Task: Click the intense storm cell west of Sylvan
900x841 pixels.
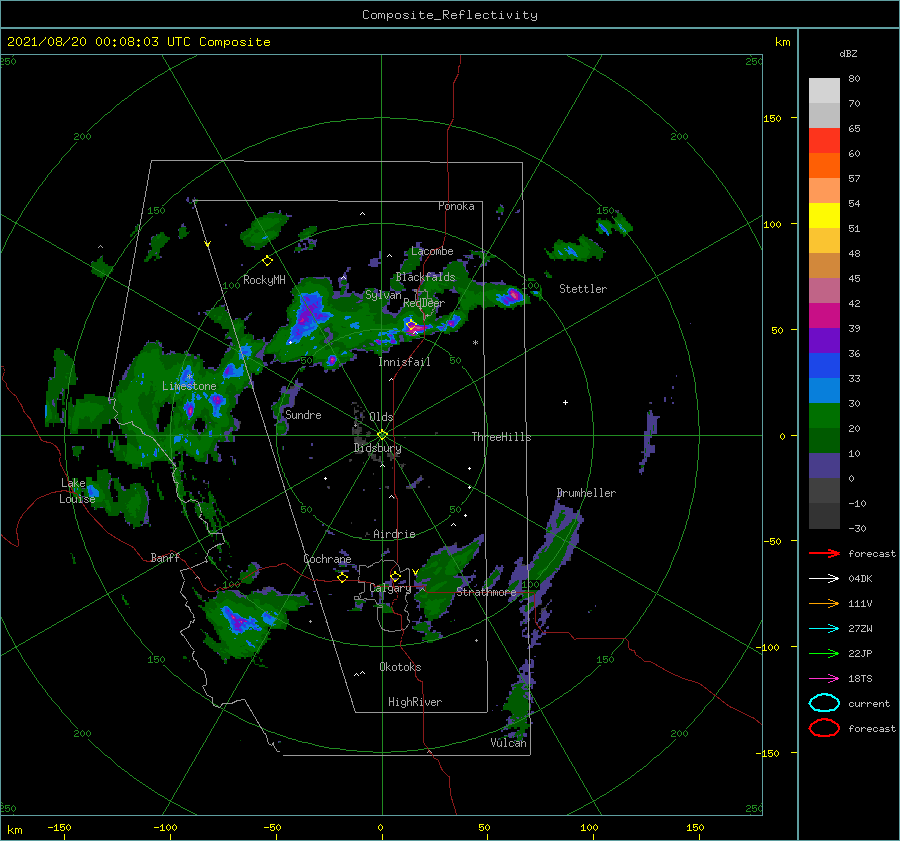Action: pos(307,315)
